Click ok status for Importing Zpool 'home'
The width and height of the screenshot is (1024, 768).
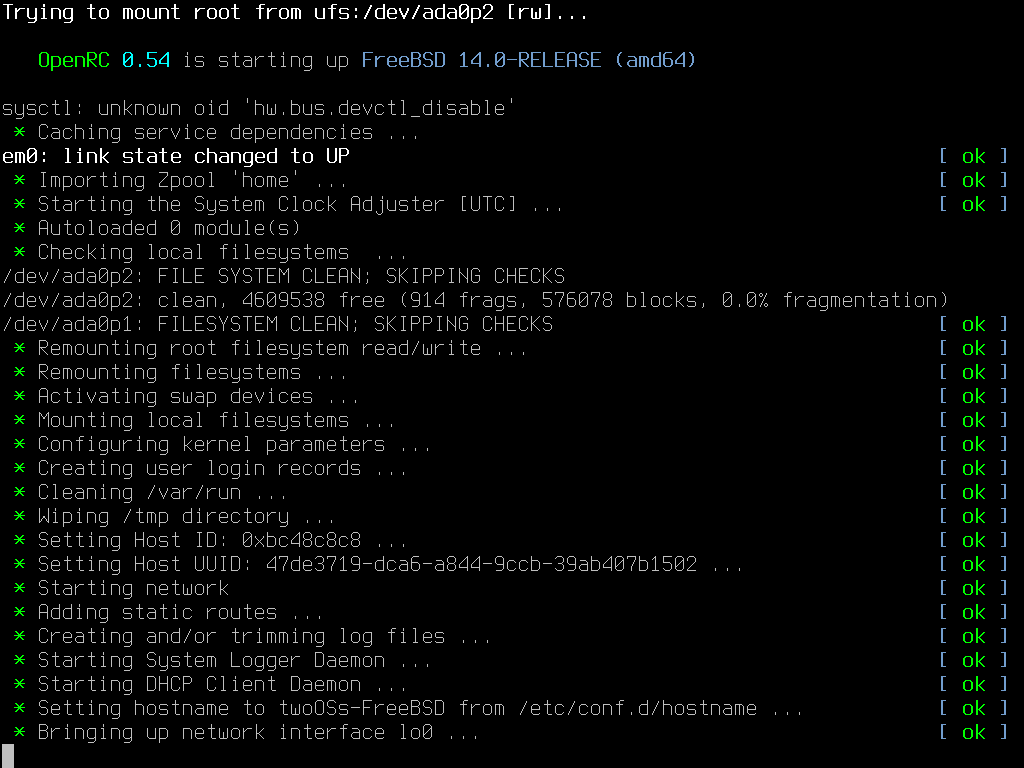pos(973,180)
